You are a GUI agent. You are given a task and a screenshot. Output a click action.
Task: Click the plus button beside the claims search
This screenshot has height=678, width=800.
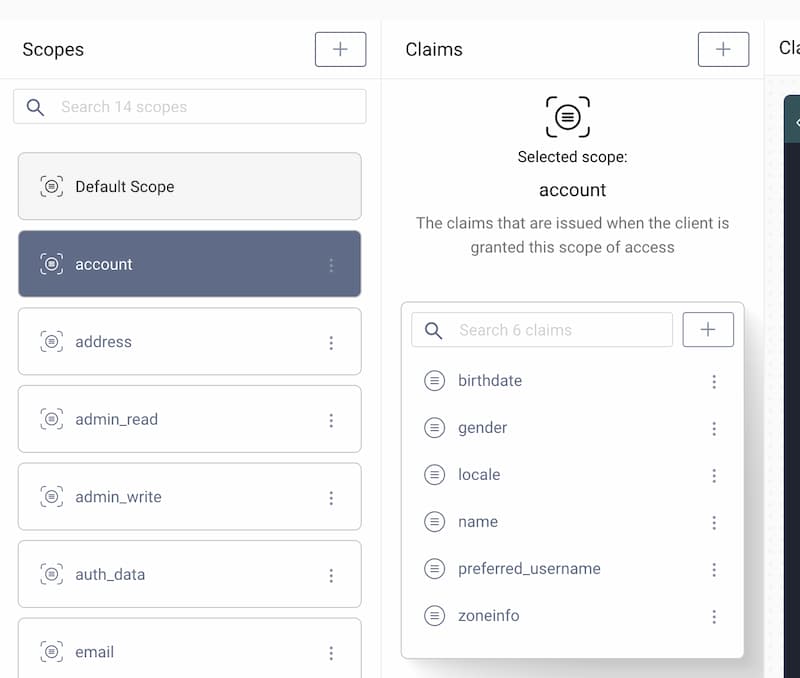pyautogui.click(x=708, y=329)
